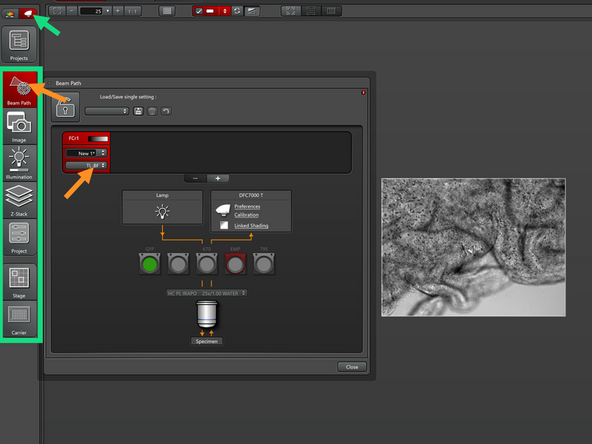
Task: Open the Load/Save single setting dropdown
Action: [x=106, y=111]
